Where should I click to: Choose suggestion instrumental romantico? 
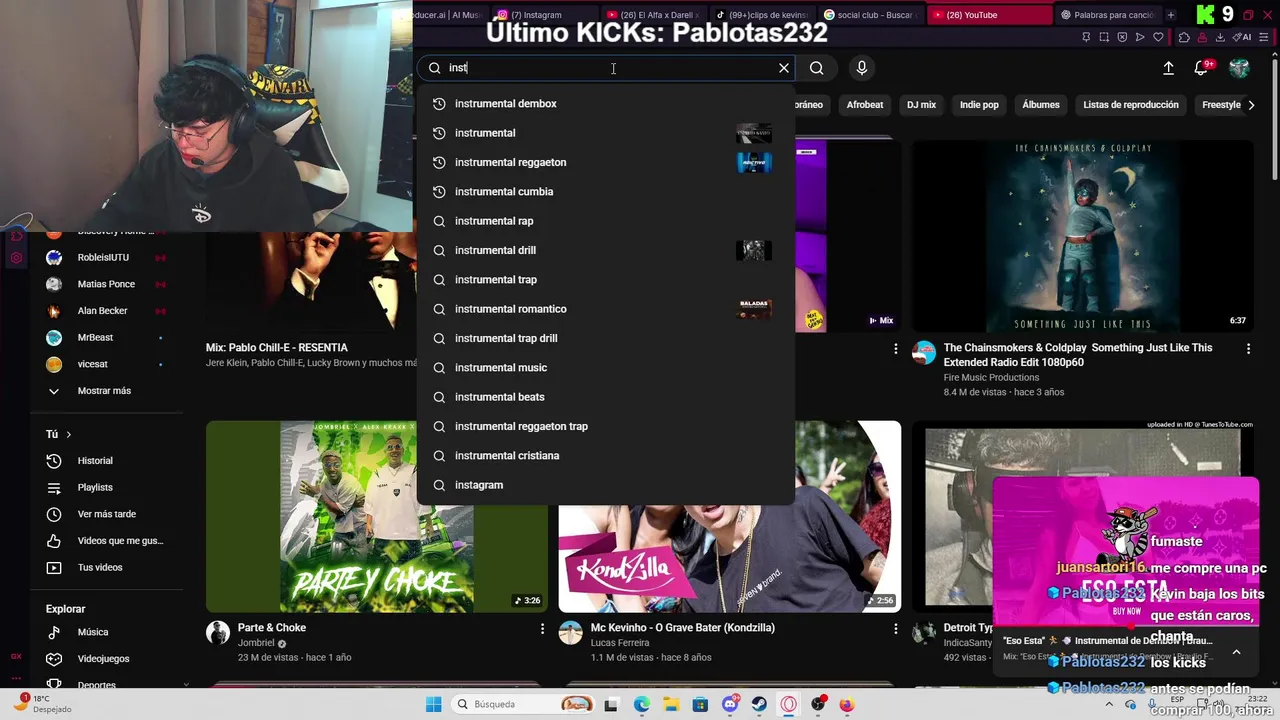(x=605, y=309)
